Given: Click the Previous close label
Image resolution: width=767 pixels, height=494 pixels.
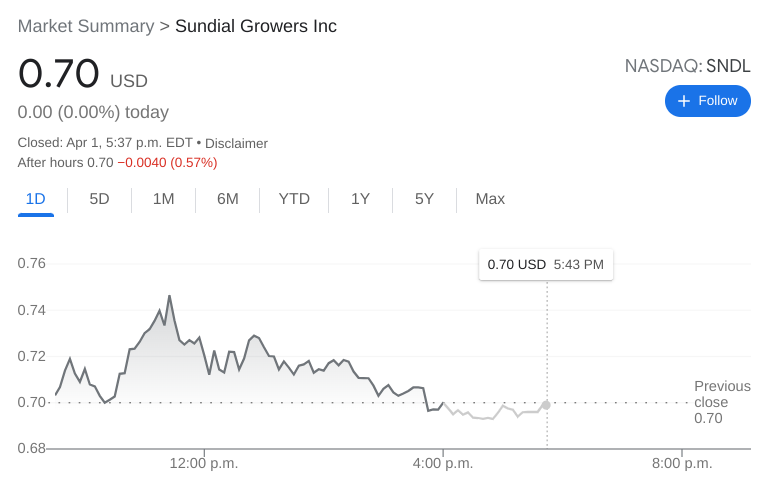Looking at the screenshot, I should coord(721,394).
